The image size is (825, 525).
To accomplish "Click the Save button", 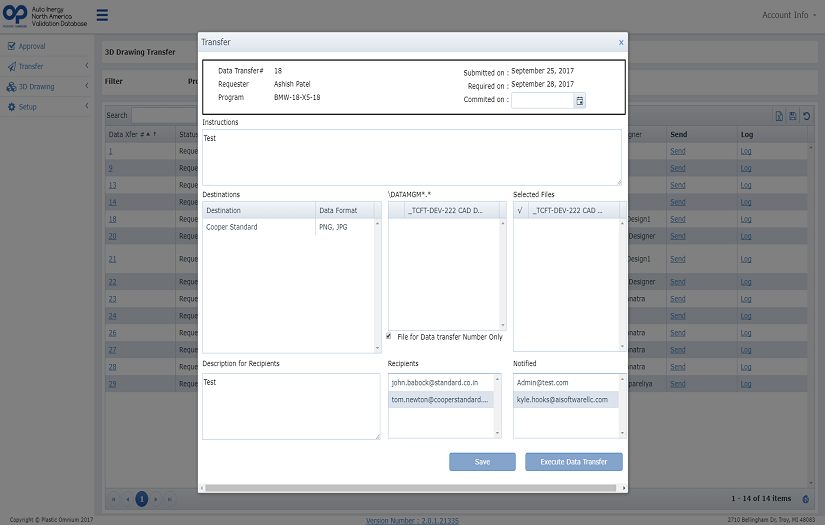I will coord(482,461).
